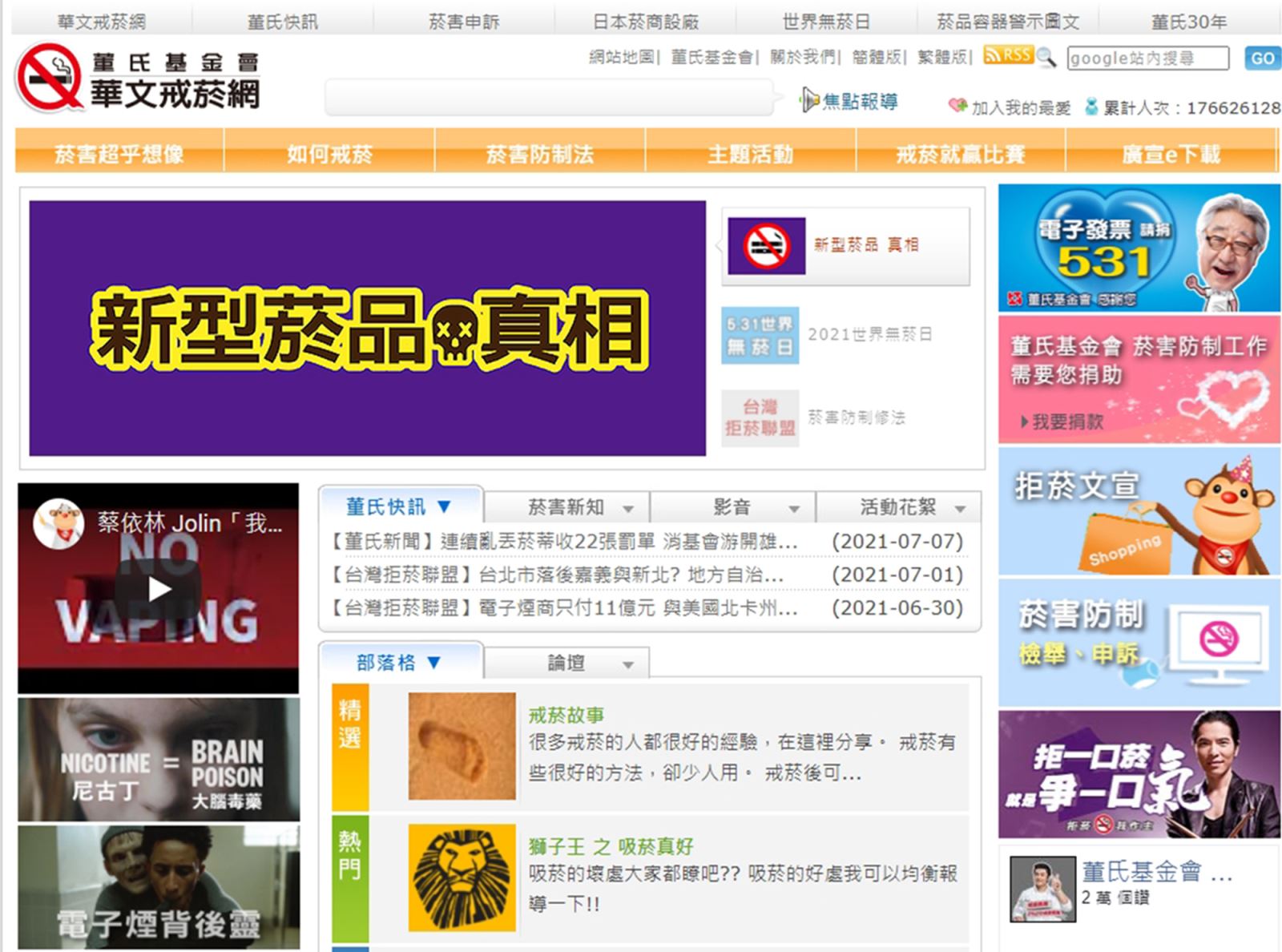Click the heart icon beside 加入我的最愛
The image size is (1282, 952).
point(957,106)
